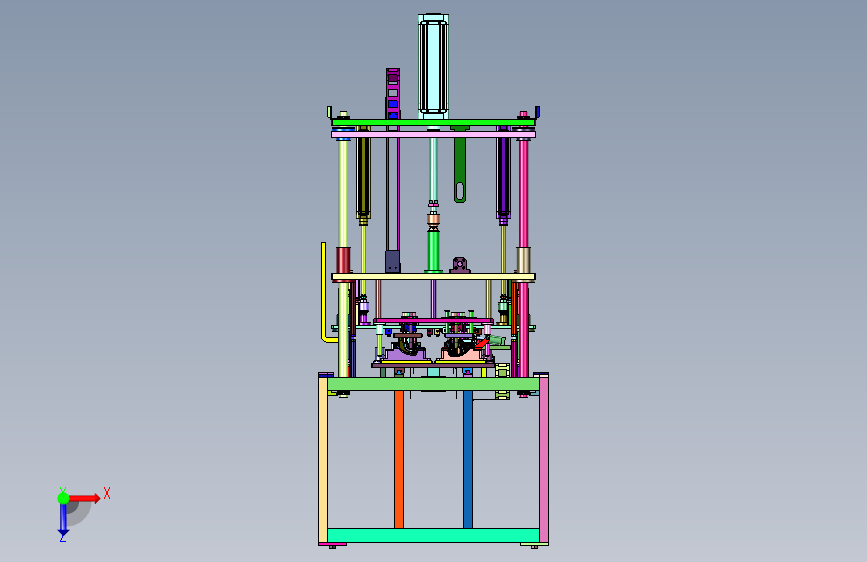Select the bright green top plate
This screenshot has width=867, height=562.
click(x=433, y=122)
